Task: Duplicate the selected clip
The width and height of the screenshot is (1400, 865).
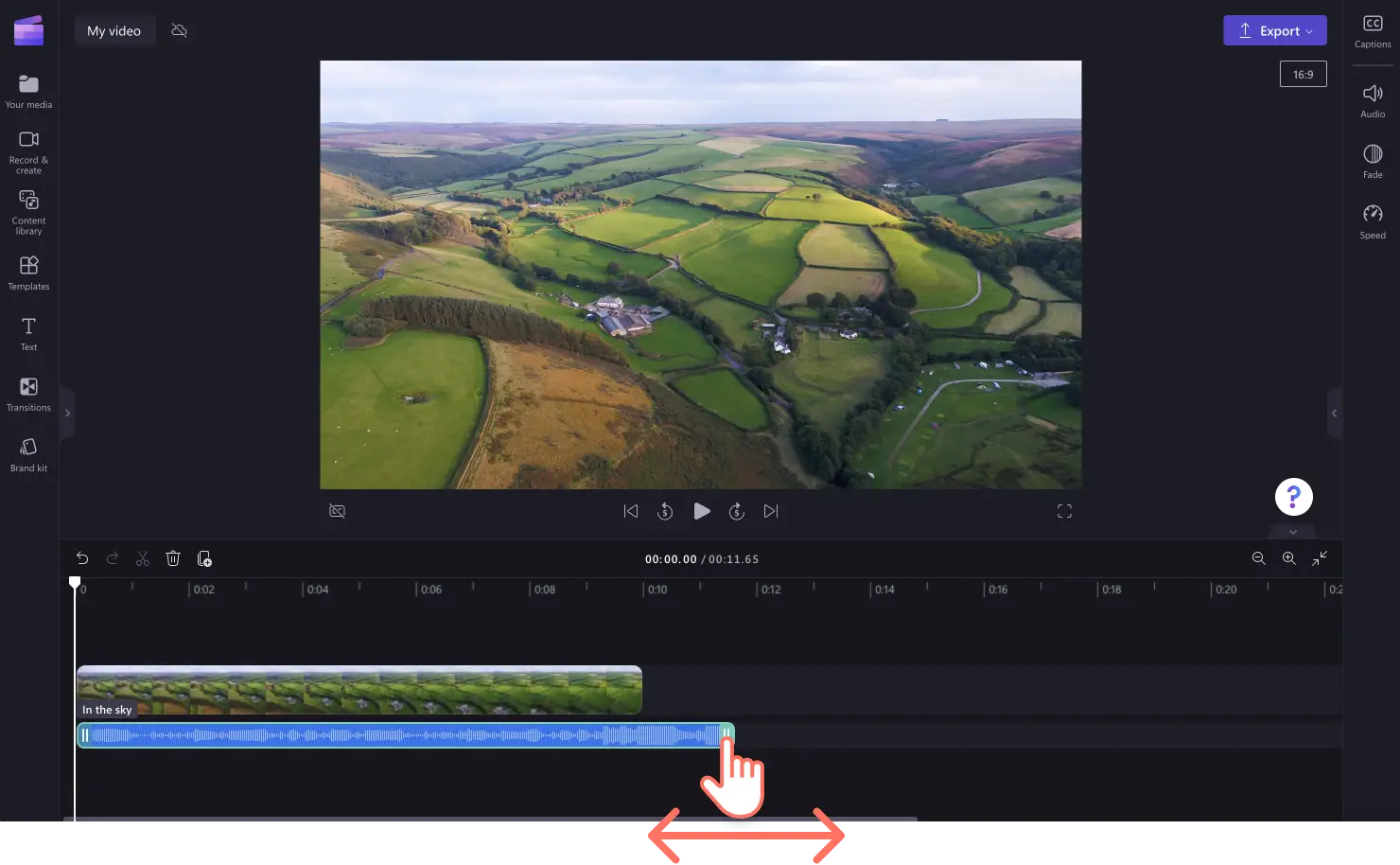Action: click(204, 558)
